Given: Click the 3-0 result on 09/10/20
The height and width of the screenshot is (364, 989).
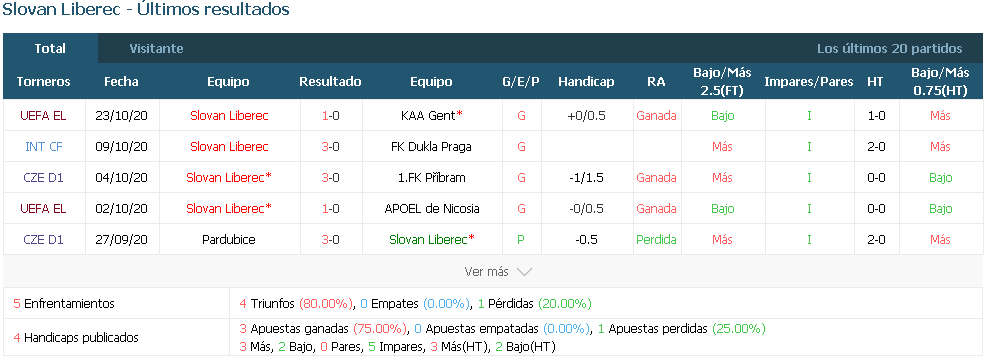Looking at the screenshot, I should (331, 146).
